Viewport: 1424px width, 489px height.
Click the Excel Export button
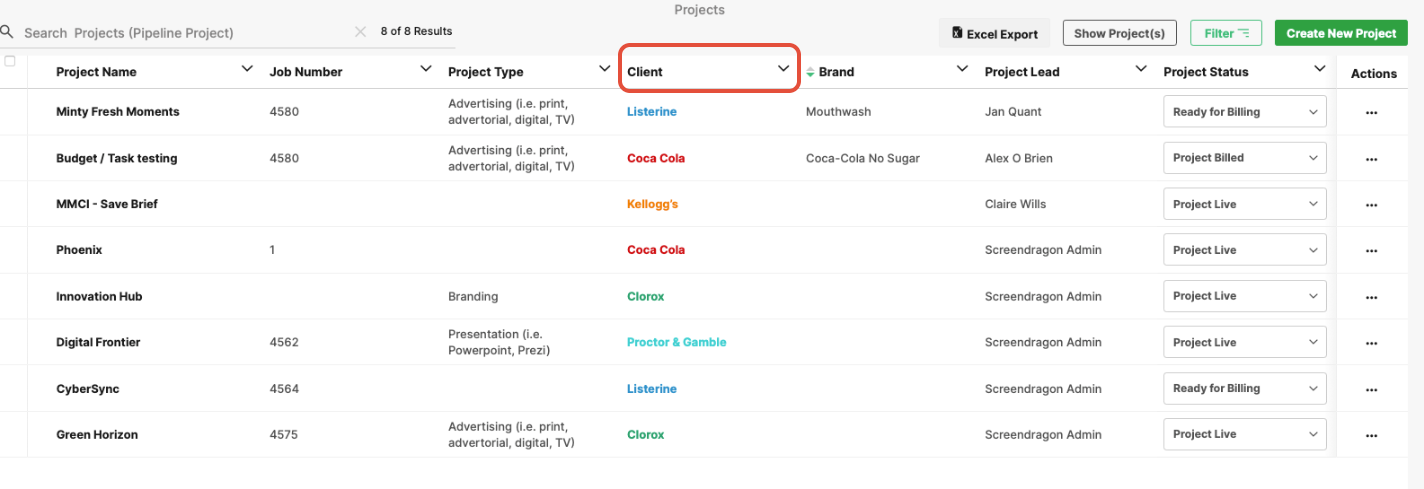[995, 33]
